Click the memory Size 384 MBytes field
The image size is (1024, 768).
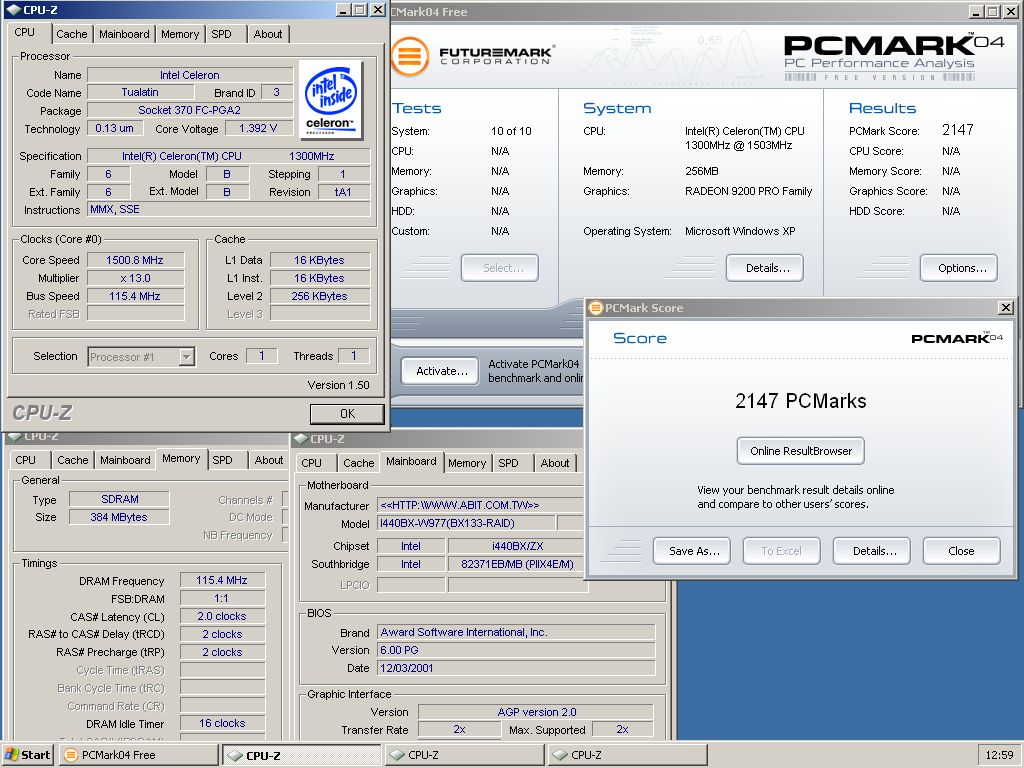tap(120, 517)
